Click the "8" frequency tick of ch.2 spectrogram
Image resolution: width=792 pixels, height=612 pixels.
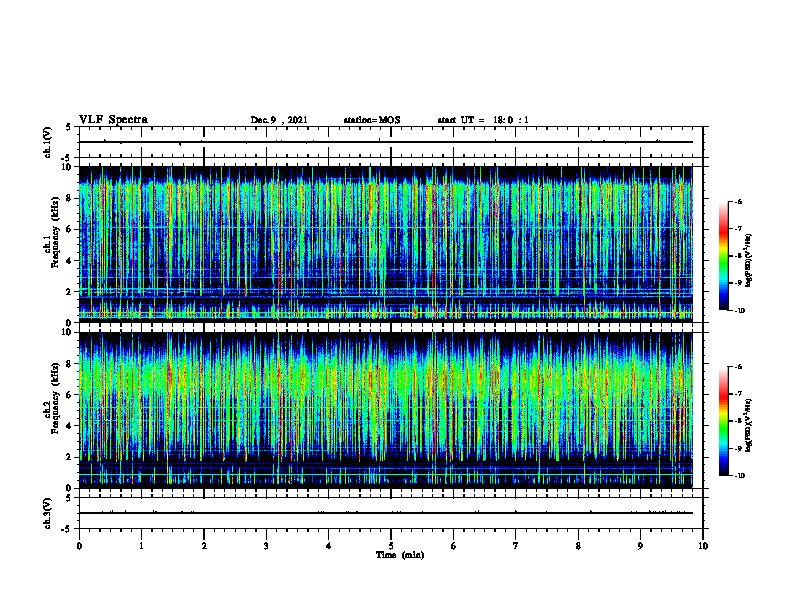pyautogui.click(x=70, y=364)
